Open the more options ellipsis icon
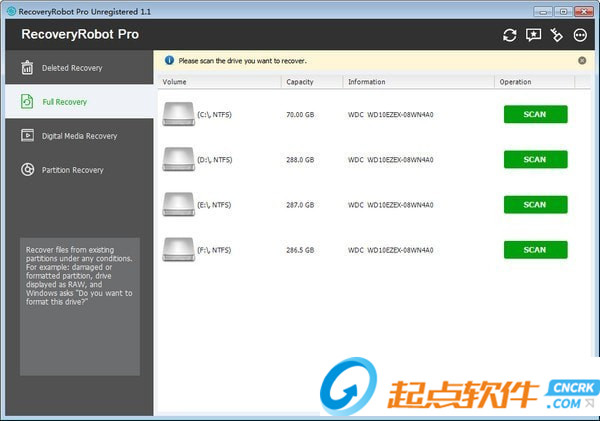The image size is (600, 421). click(x=580, y=35)
